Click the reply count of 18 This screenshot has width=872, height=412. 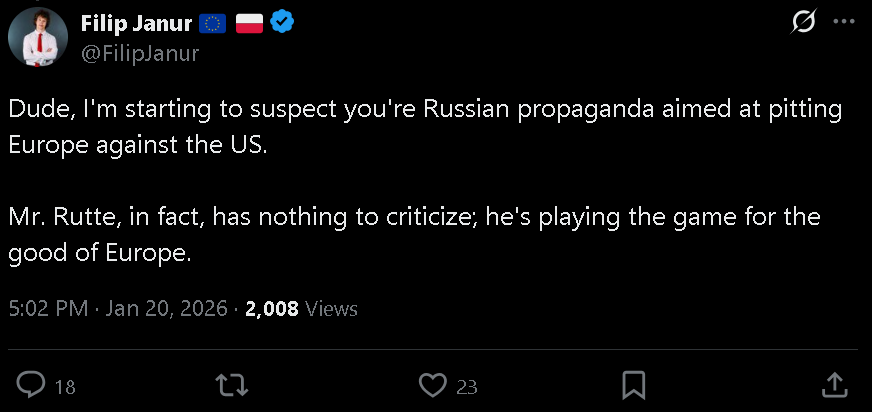pos(65,386)
